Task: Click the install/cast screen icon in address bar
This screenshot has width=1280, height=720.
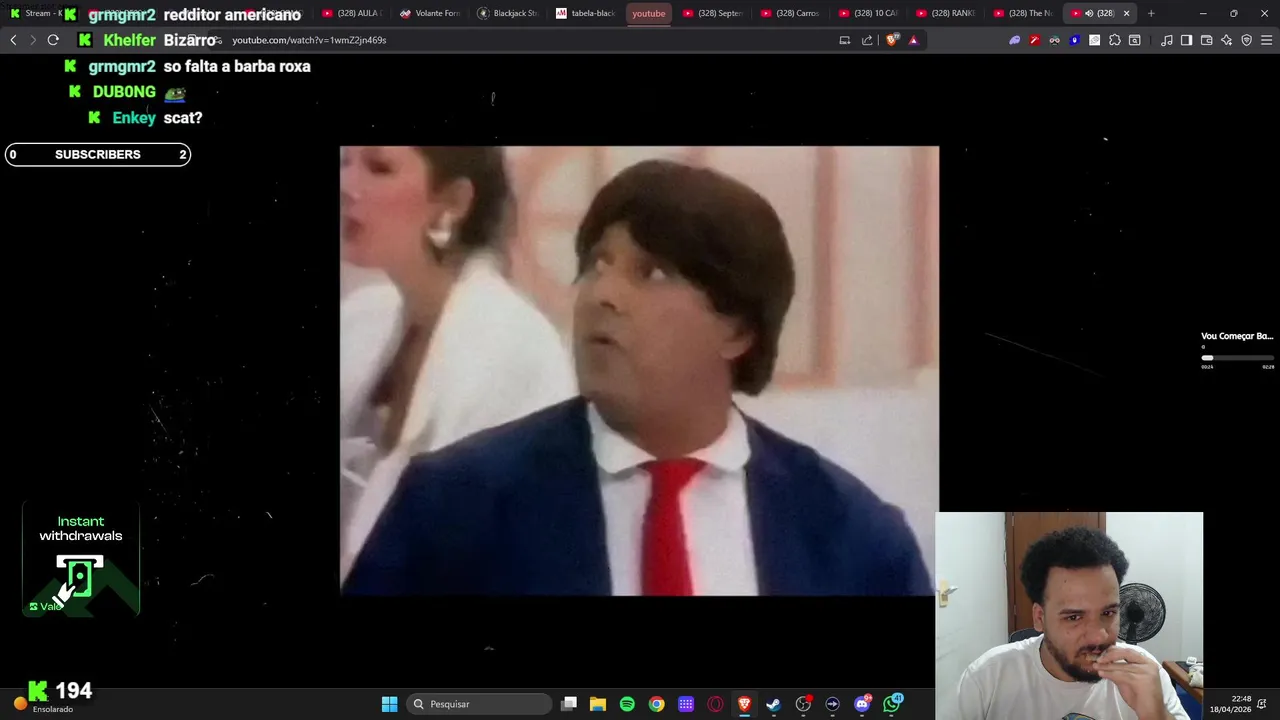Action: [x=845, y=40]
